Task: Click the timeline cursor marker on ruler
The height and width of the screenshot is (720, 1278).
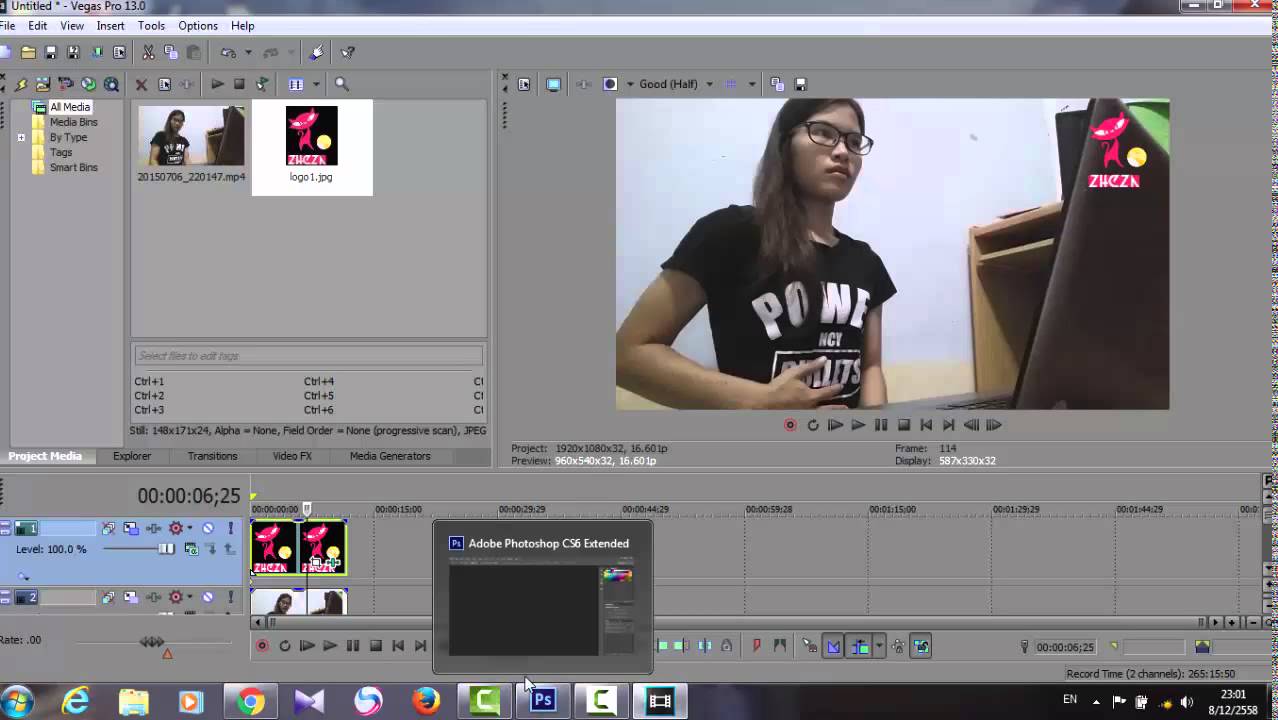Action: coord(307,508)
